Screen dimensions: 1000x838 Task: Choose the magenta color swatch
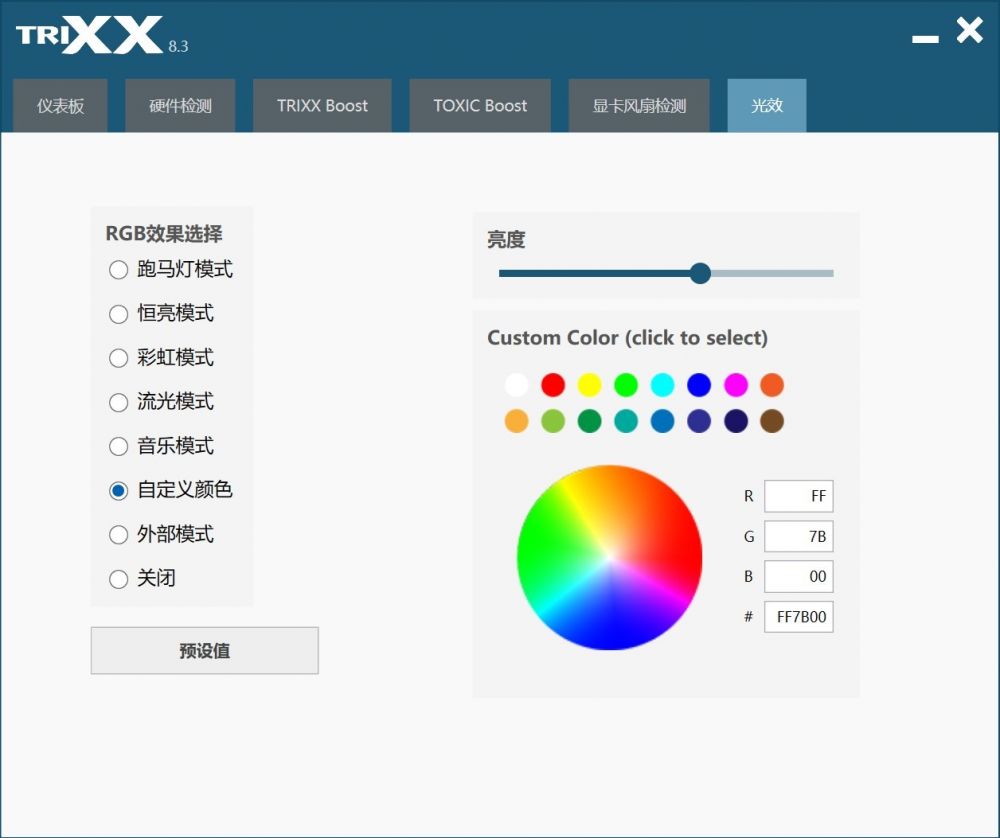(736, 385)
